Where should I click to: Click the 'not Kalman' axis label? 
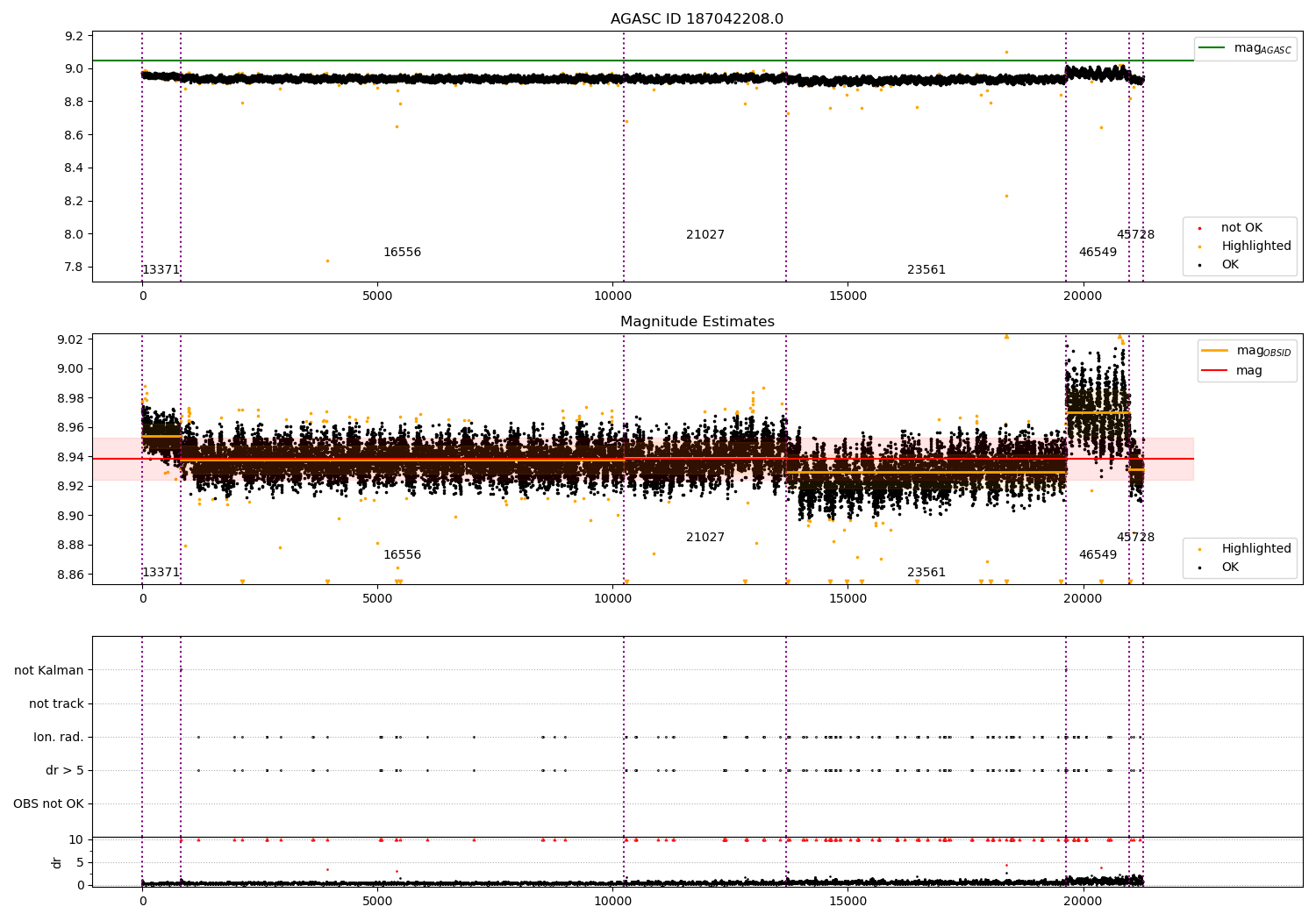coord(49,670)
